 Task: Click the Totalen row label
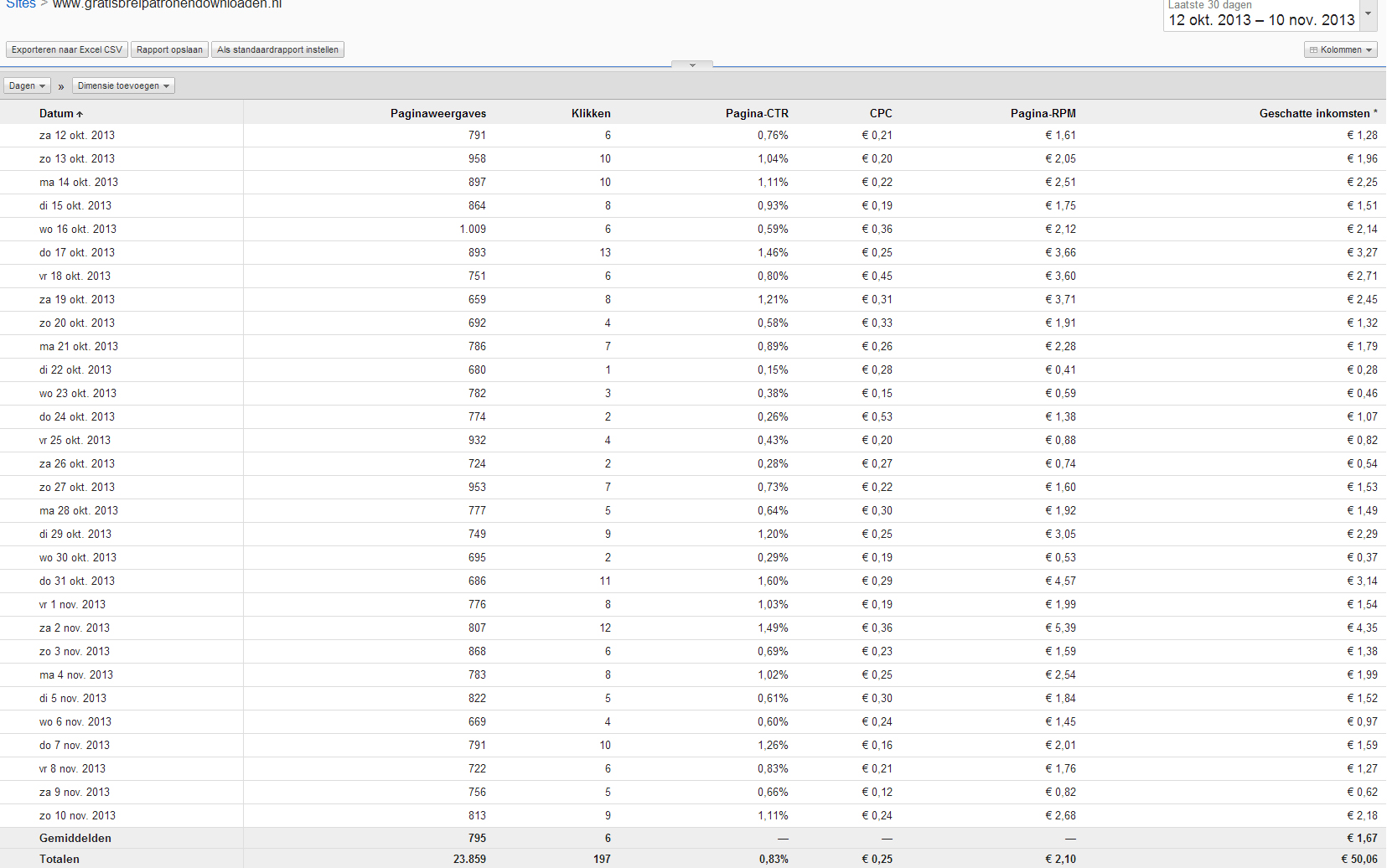click(60, 859)
